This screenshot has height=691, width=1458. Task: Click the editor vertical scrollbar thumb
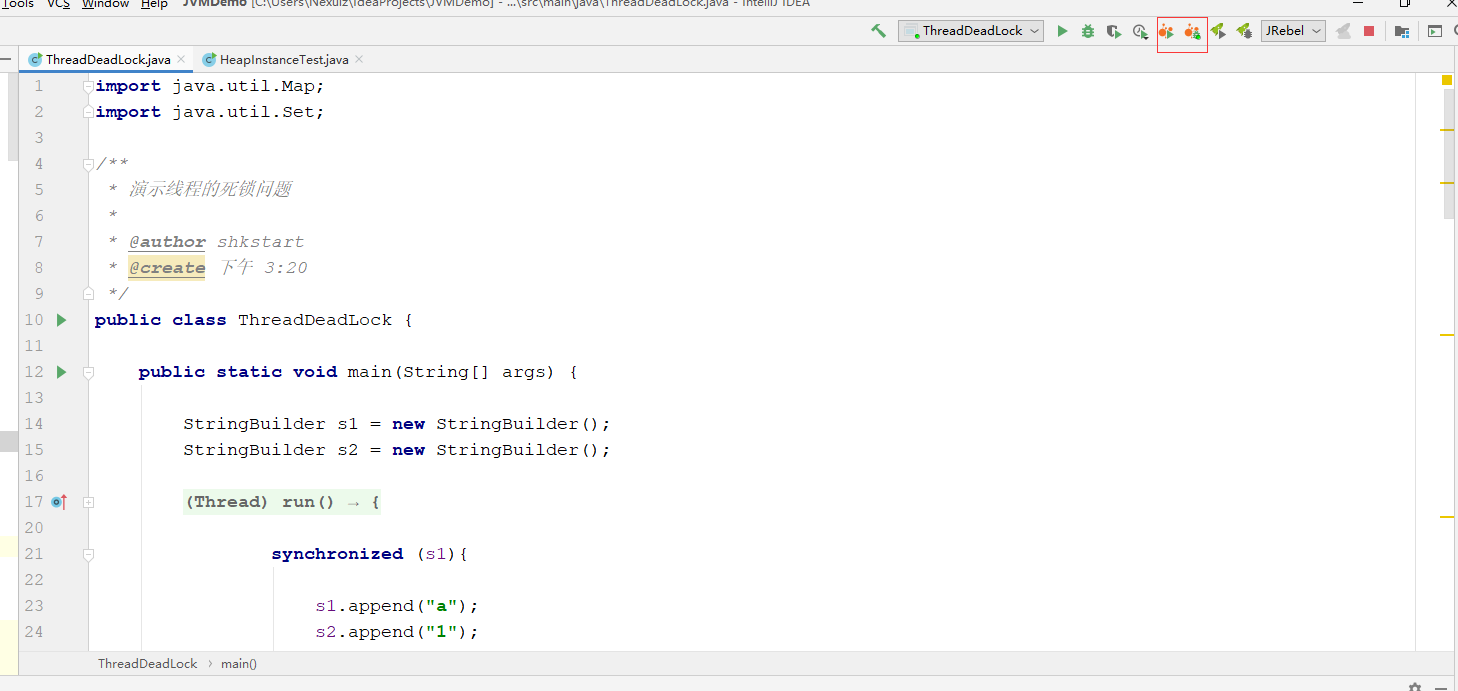[x=1449, y=154]
